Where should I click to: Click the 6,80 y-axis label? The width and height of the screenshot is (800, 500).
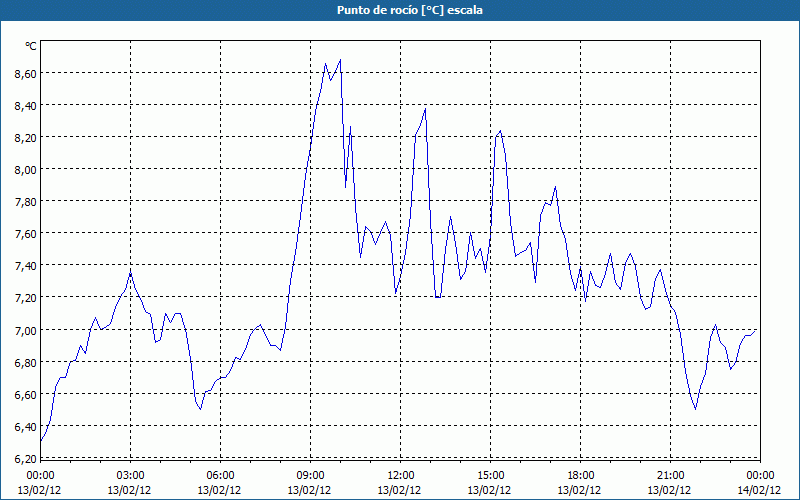26,363
